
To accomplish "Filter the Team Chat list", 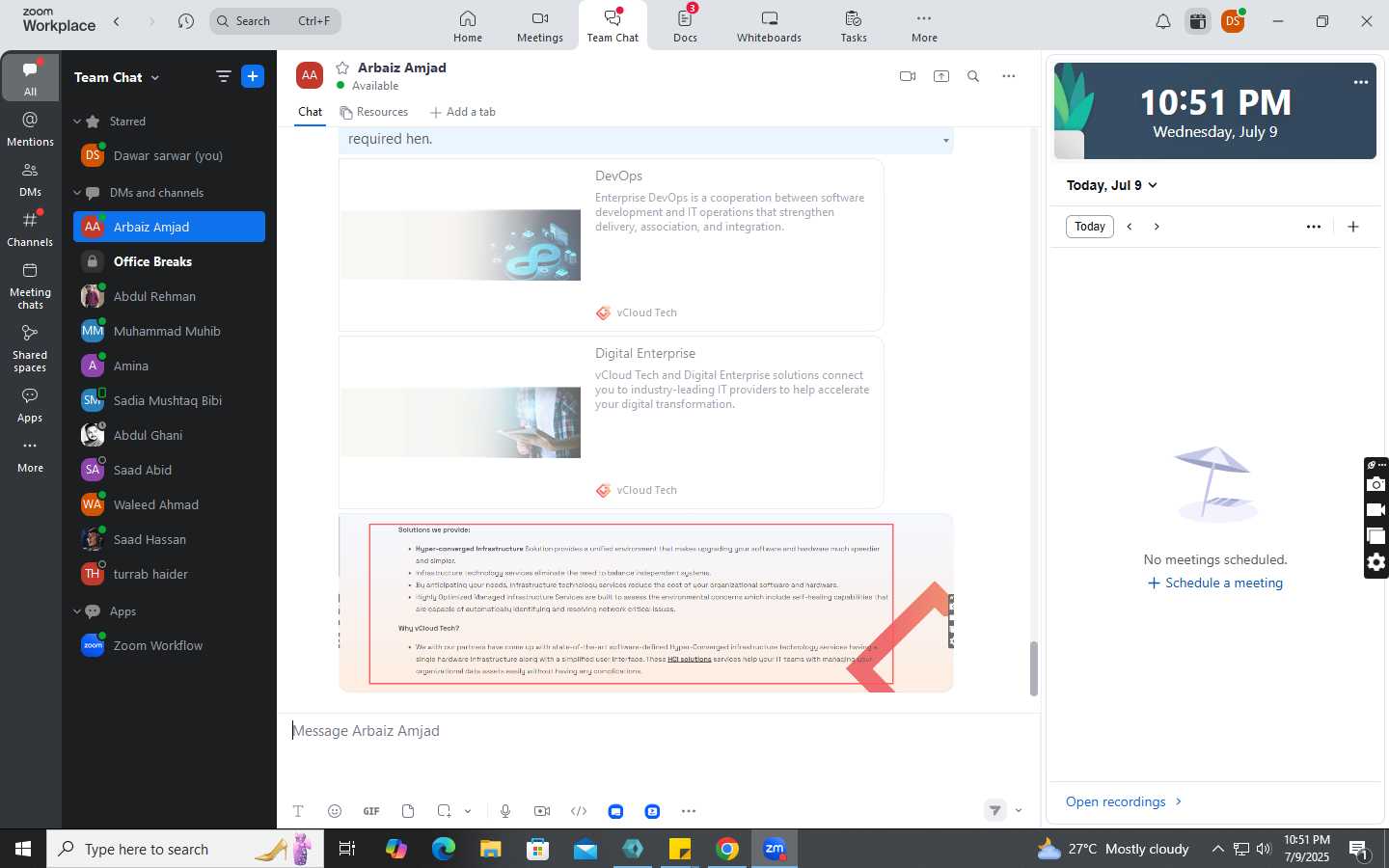I will pos(223,76).
